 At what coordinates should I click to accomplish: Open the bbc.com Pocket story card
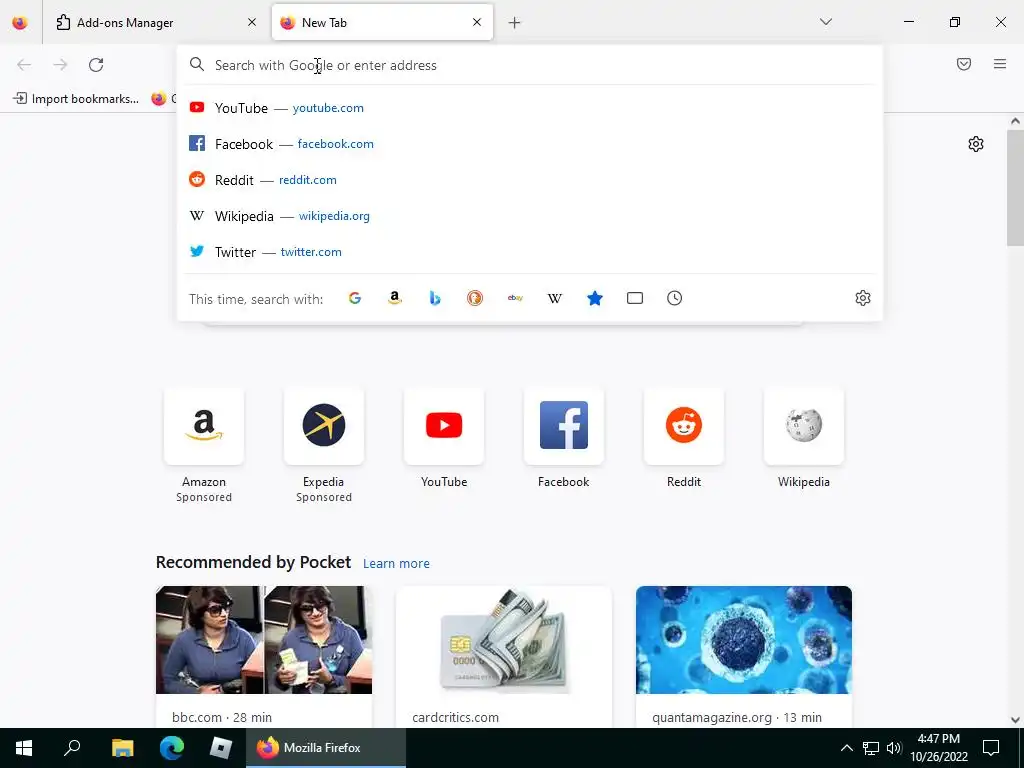[264, 657]
